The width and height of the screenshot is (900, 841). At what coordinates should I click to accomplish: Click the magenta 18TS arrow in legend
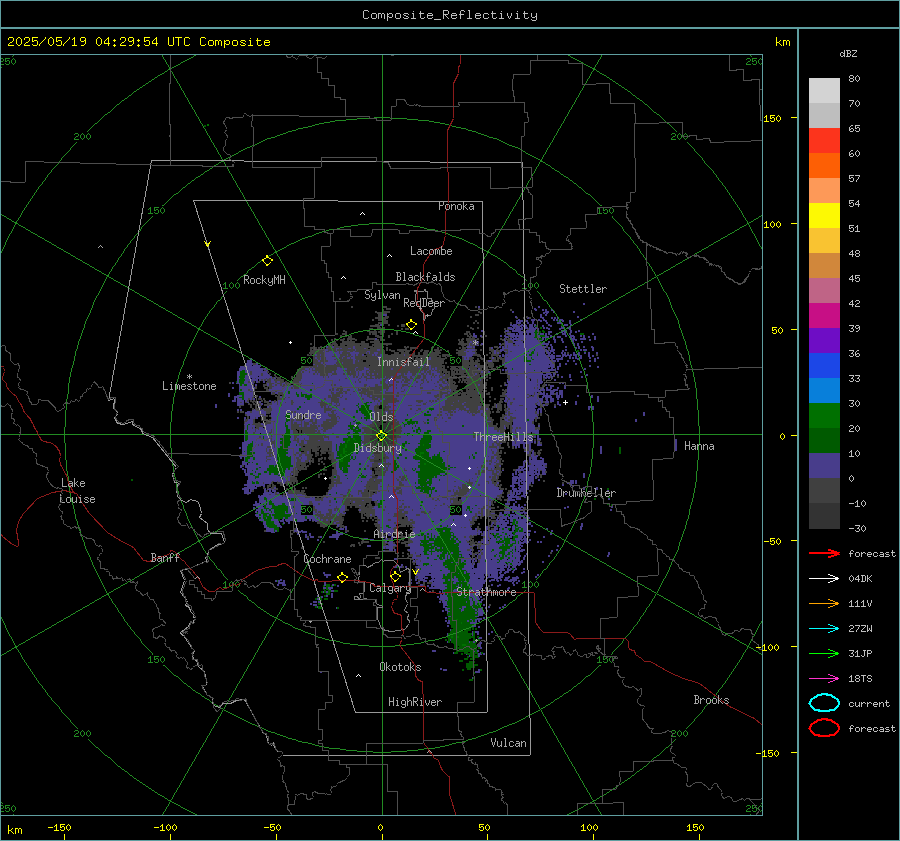824,679
